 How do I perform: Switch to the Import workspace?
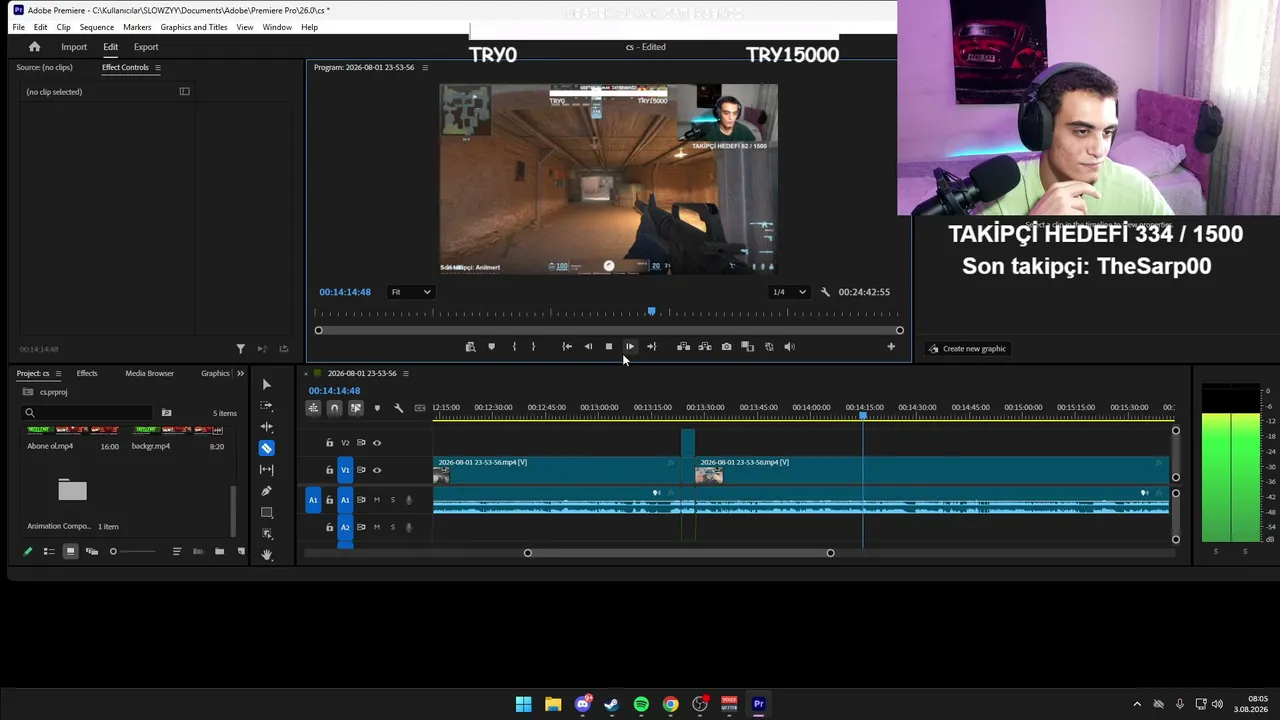pos(74,47)
